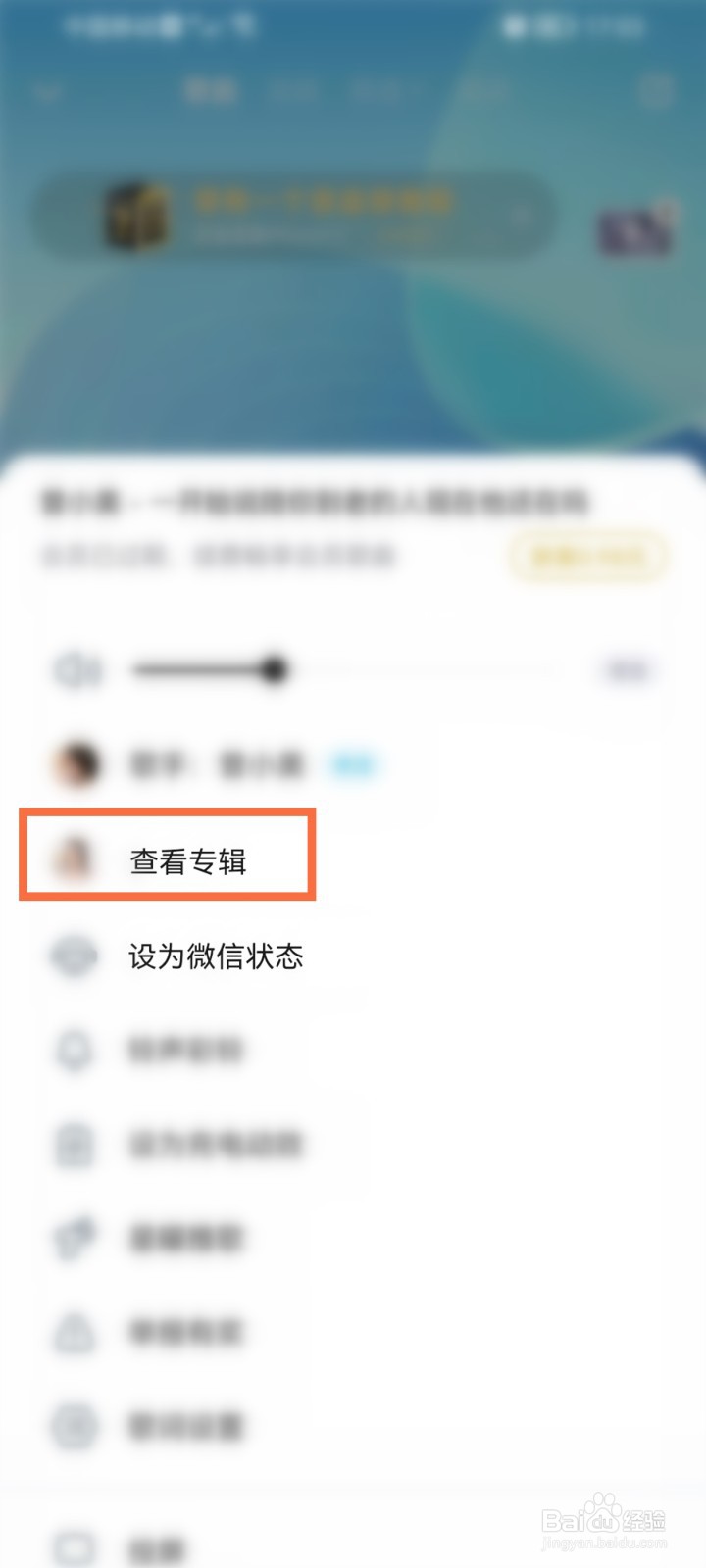Click the yellow outlined button below song title
The image size is (706, 1568).
(x=588, y=557)
